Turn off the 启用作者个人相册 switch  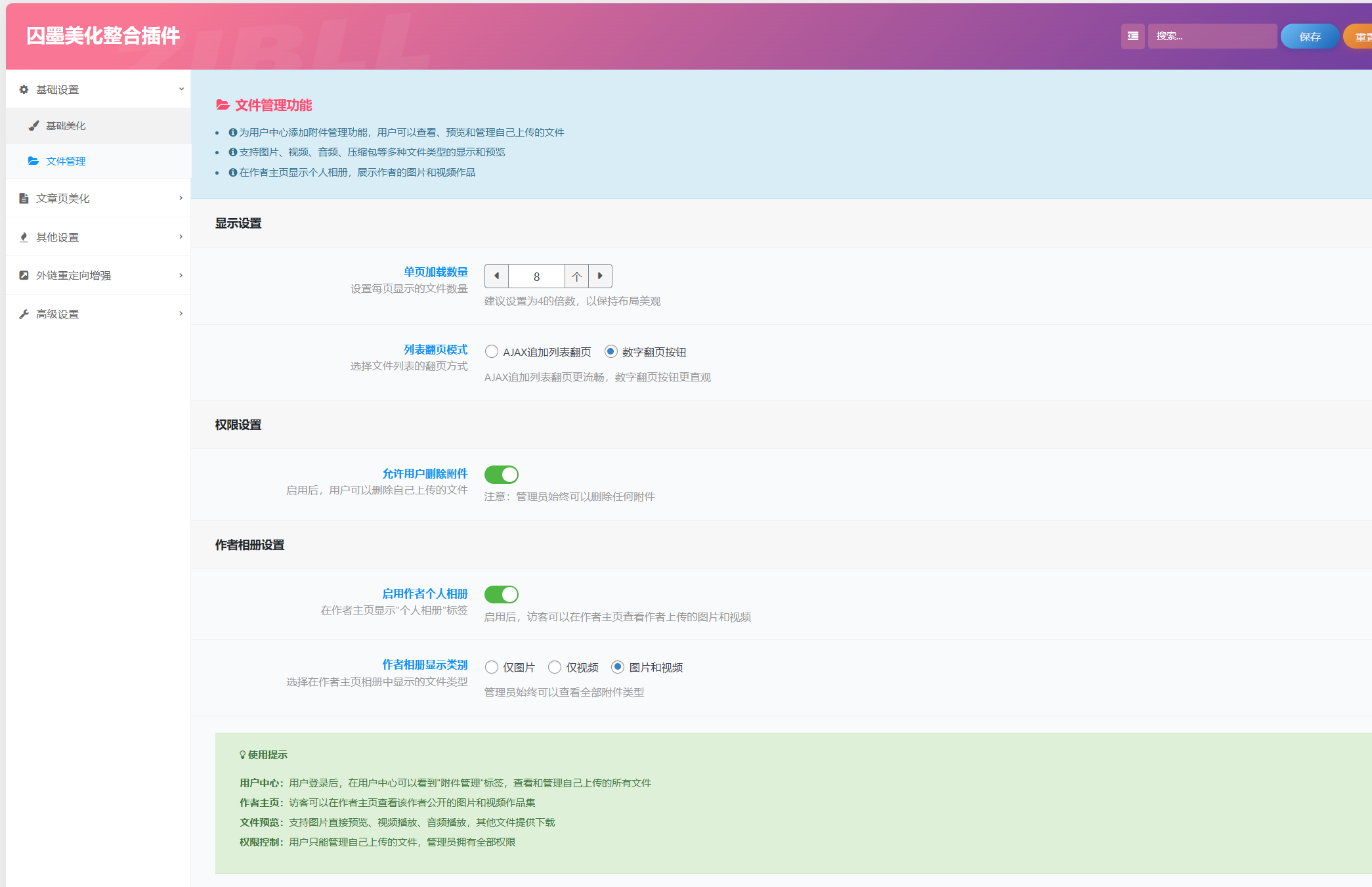click(x=502, y=594)
